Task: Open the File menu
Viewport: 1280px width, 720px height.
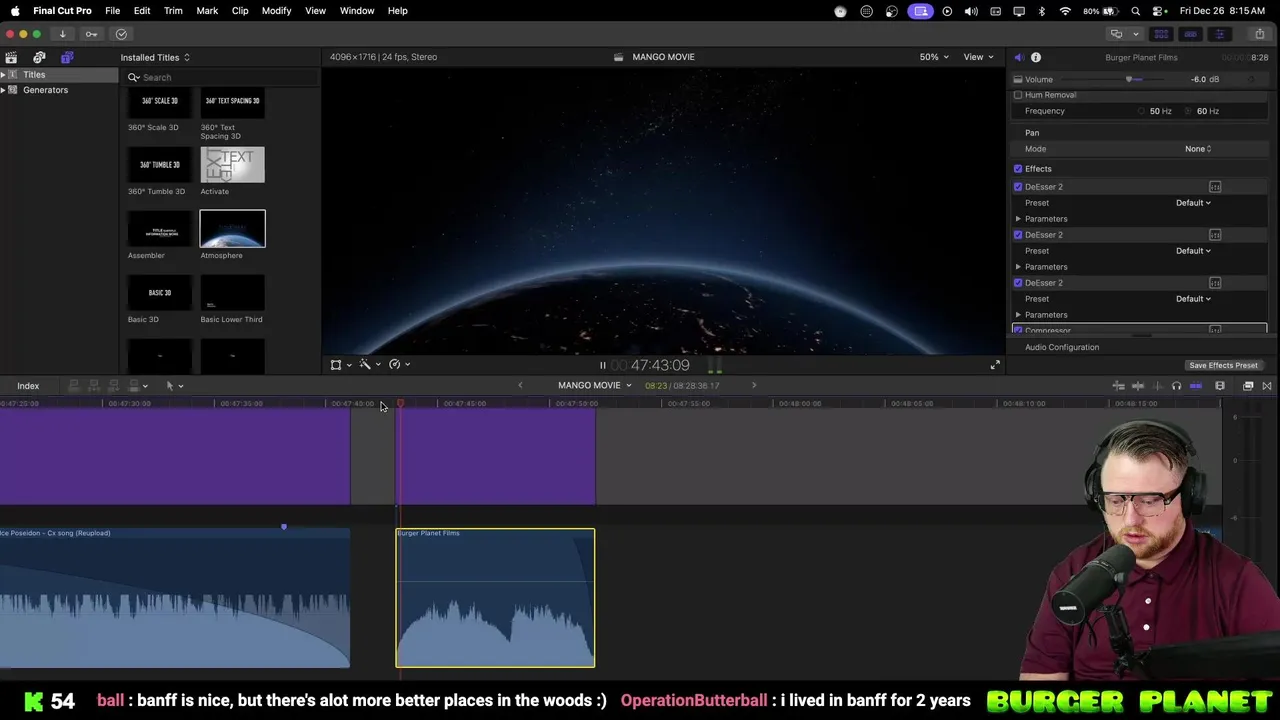Action: 113,11
